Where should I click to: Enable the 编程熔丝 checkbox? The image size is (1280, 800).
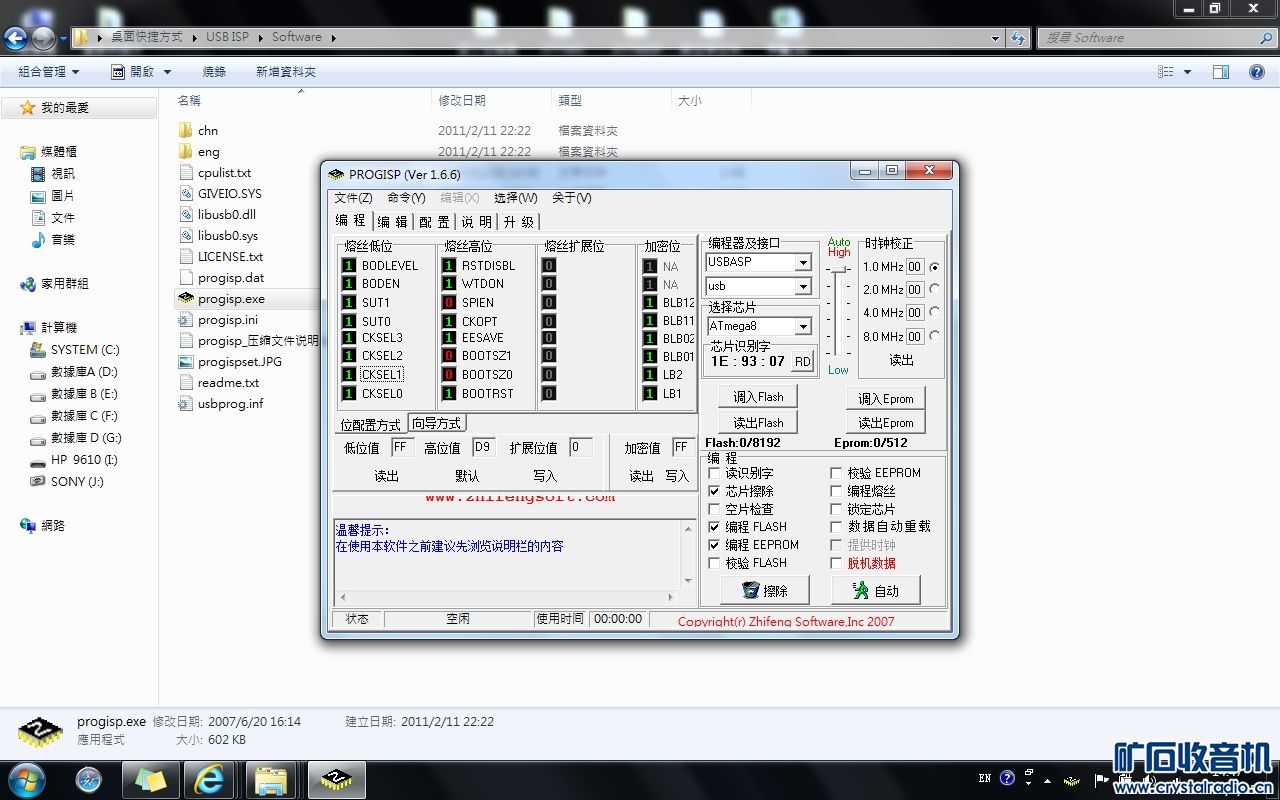click(x=836, y=491)
